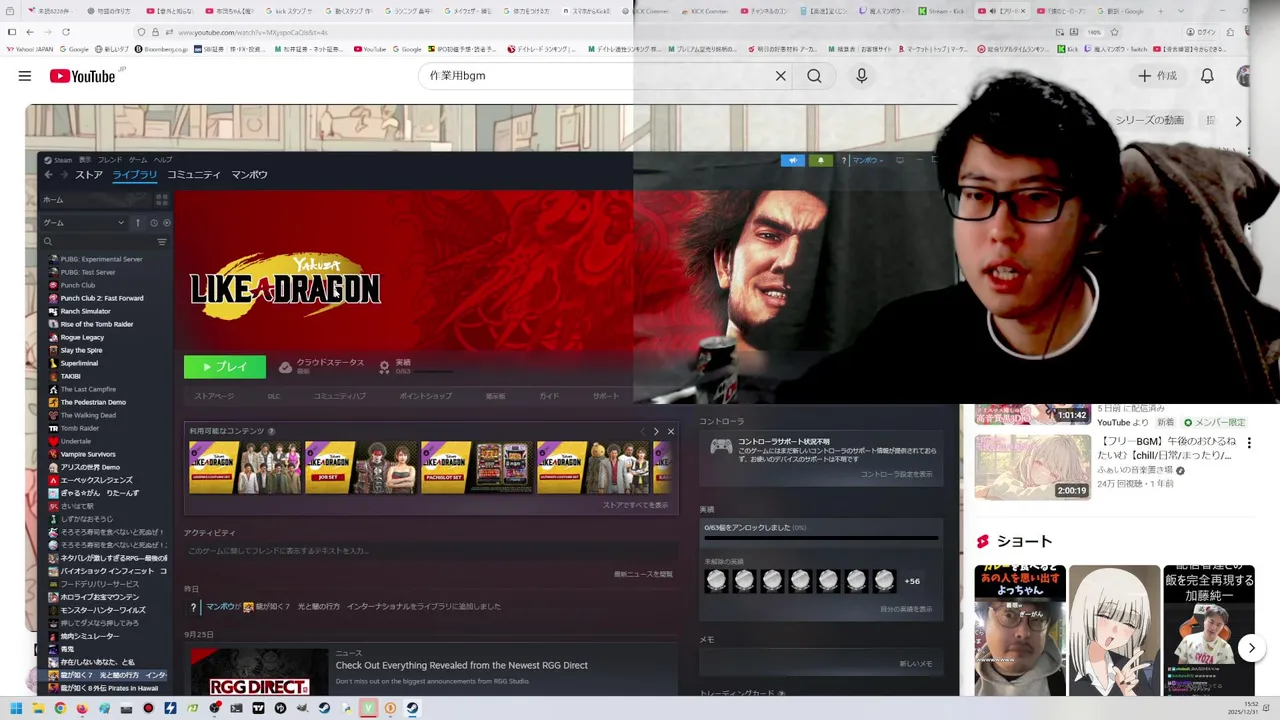Open YouTube 作成 create button
This screenshot has width=1280, height=720.
(1157, 76)
